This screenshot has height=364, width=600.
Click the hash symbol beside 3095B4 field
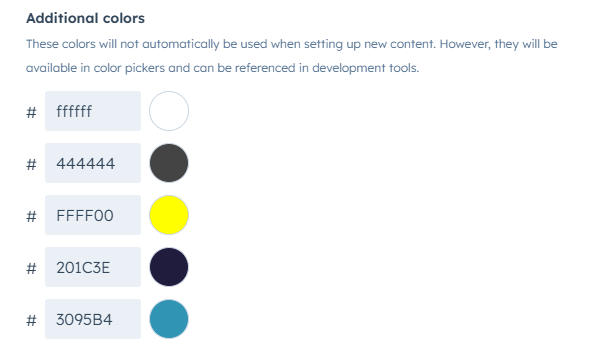coord(31,321)
